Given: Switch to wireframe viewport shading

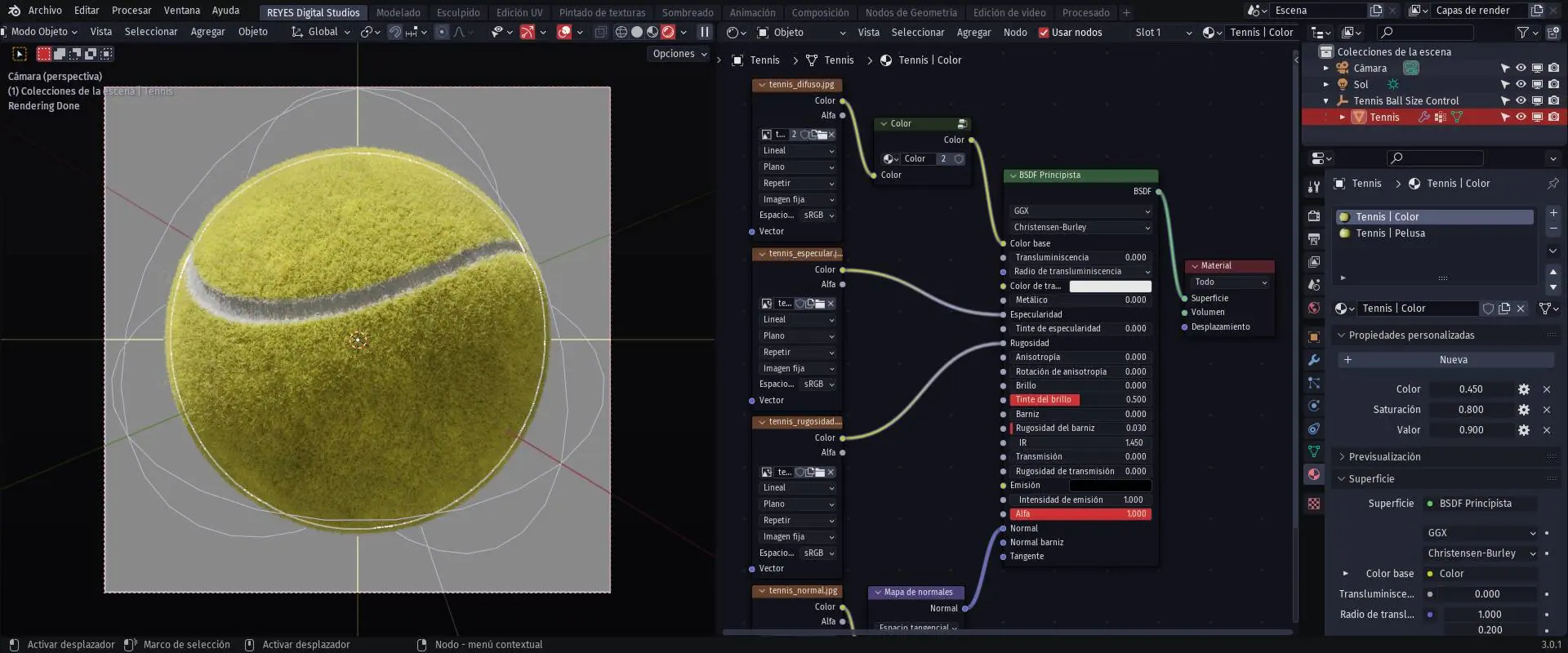Looking at the screenshot, I should click(x=621, y=33).
